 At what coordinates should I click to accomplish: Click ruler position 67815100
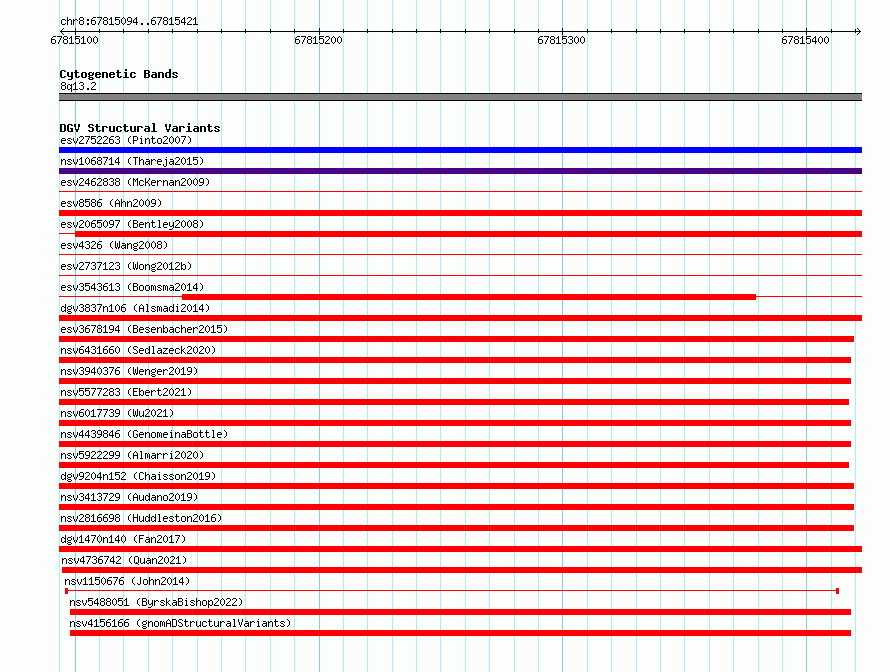[74, 40]
